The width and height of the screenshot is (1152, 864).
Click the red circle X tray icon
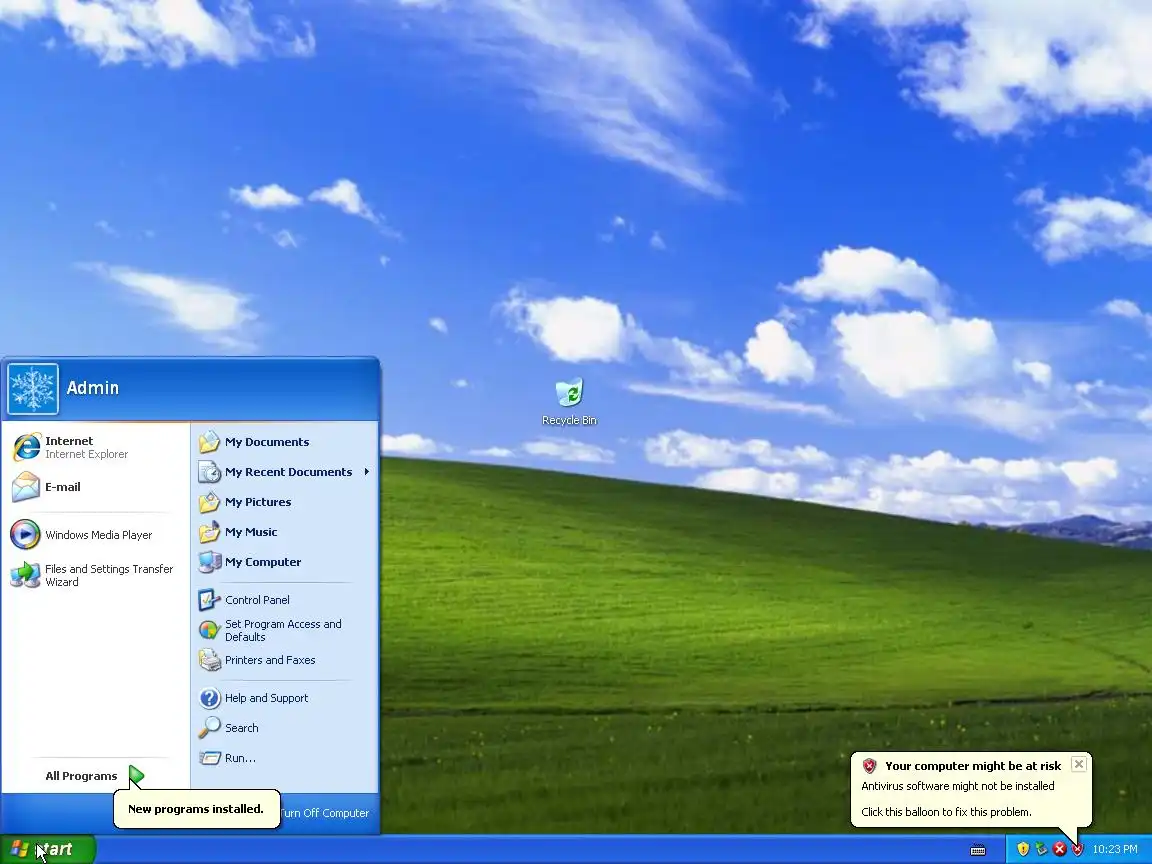[1059, 849]
